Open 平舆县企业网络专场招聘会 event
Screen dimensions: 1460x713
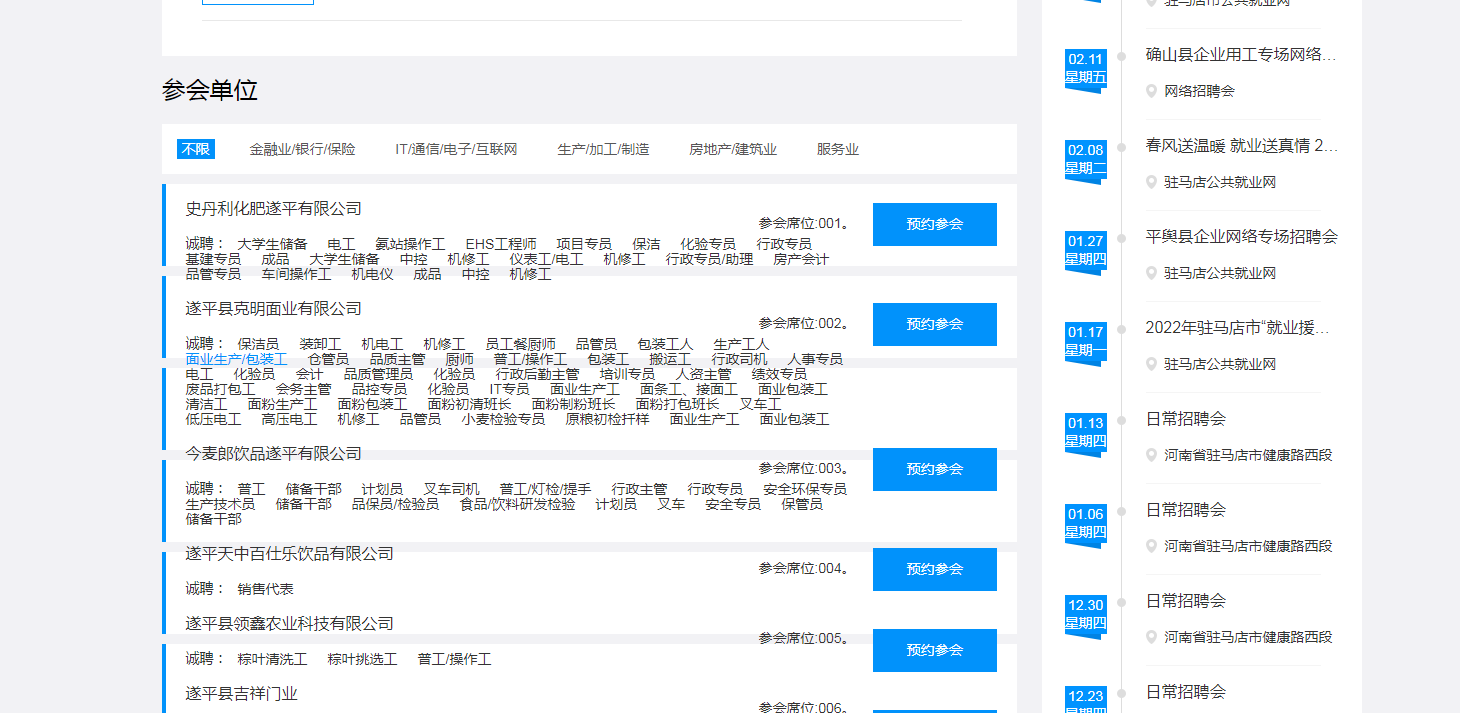coord(1241,237)
